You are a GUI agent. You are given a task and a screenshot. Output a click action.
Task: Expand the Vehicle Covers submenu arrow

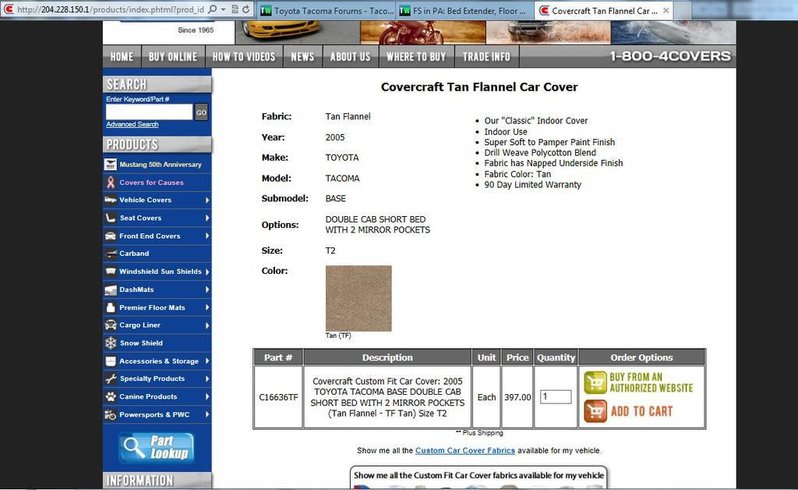(207, 200)
